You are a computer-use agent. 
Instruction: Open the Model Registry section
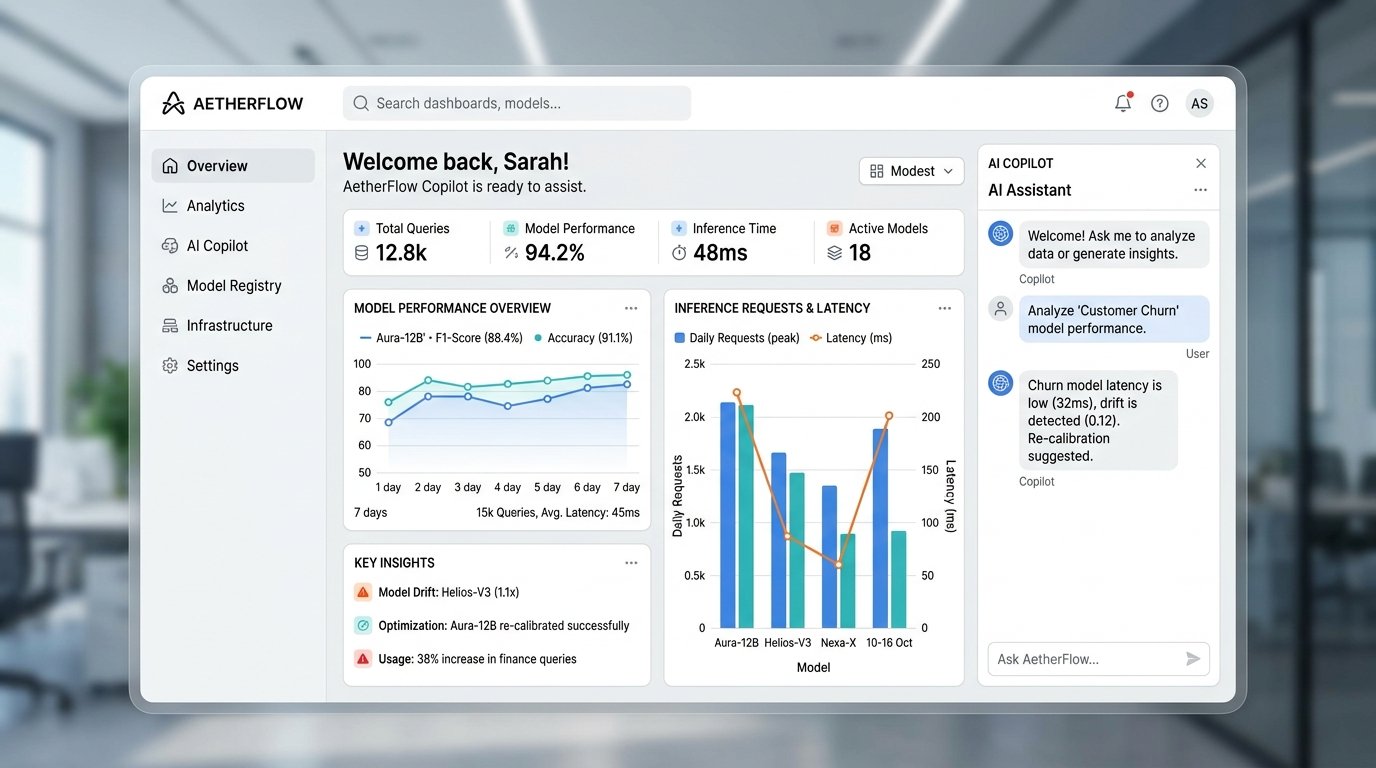(x=233, y=286)
